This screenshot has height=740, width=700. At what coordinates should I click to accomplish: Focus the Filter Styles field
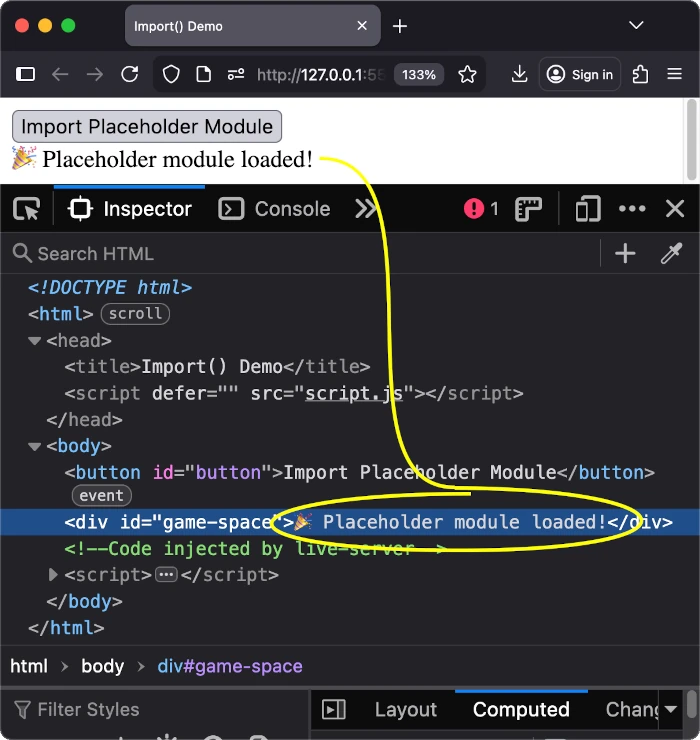(156, 709)
